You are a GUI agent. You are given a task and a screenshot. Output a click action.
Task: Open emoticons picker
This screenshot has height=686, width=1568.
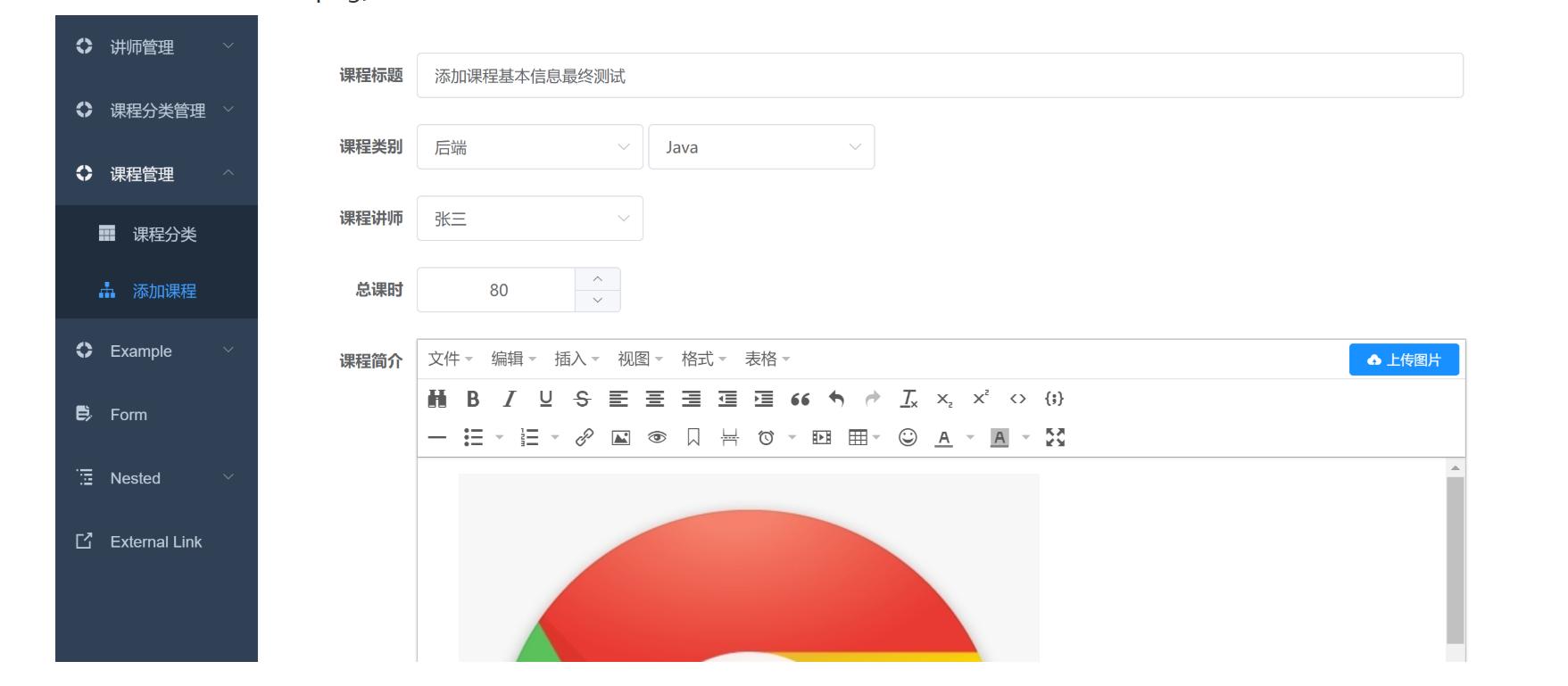[908, 437]
